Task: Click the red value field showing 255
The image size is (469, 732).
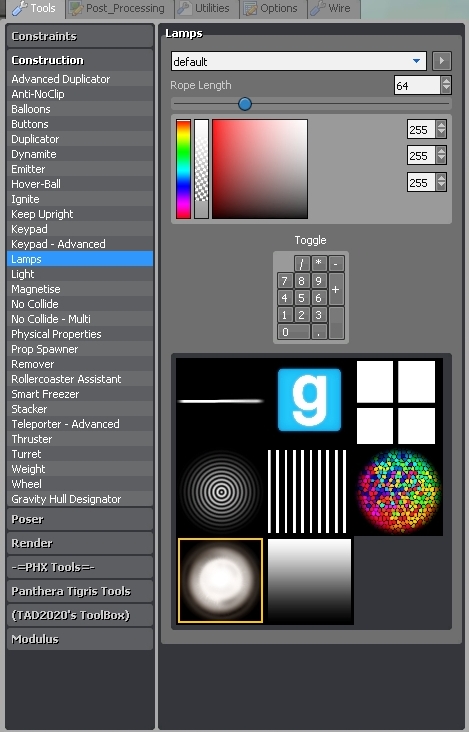Action: coord(421,129)
